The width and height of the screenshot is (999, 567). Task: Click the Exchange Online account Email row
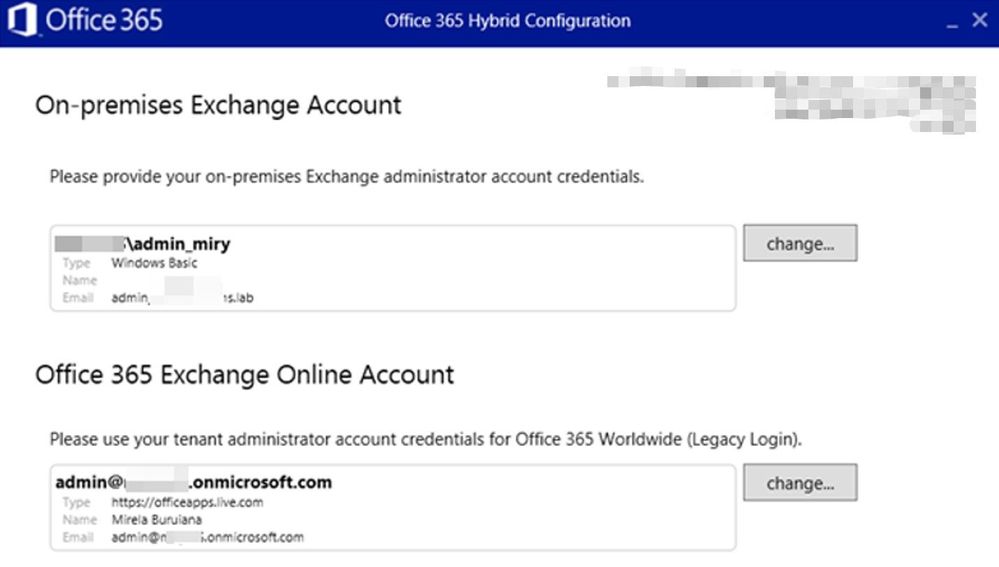(207, 537)
